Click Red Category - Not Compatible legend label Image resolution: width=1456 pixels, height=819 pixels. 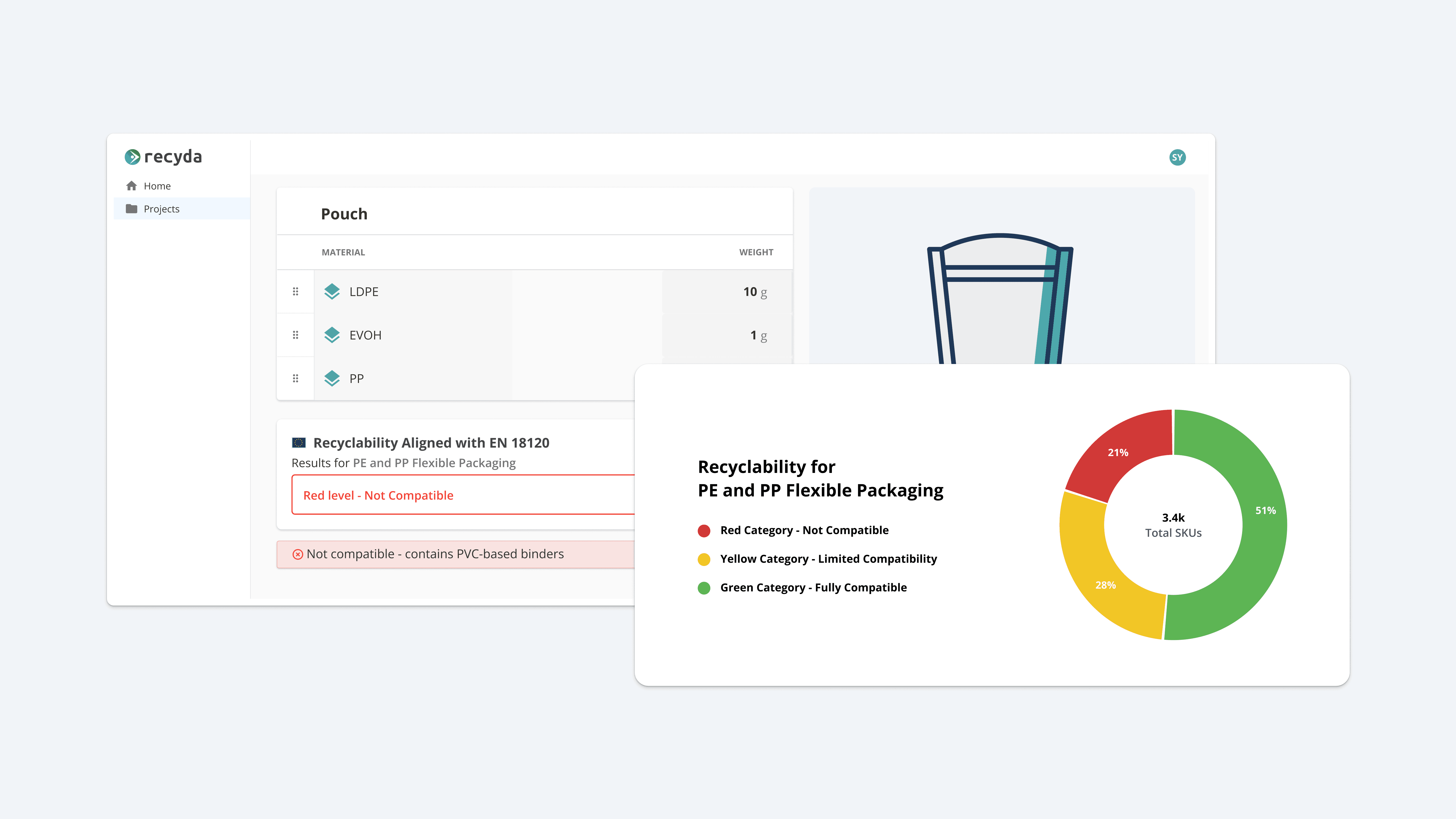coord(804,530)
